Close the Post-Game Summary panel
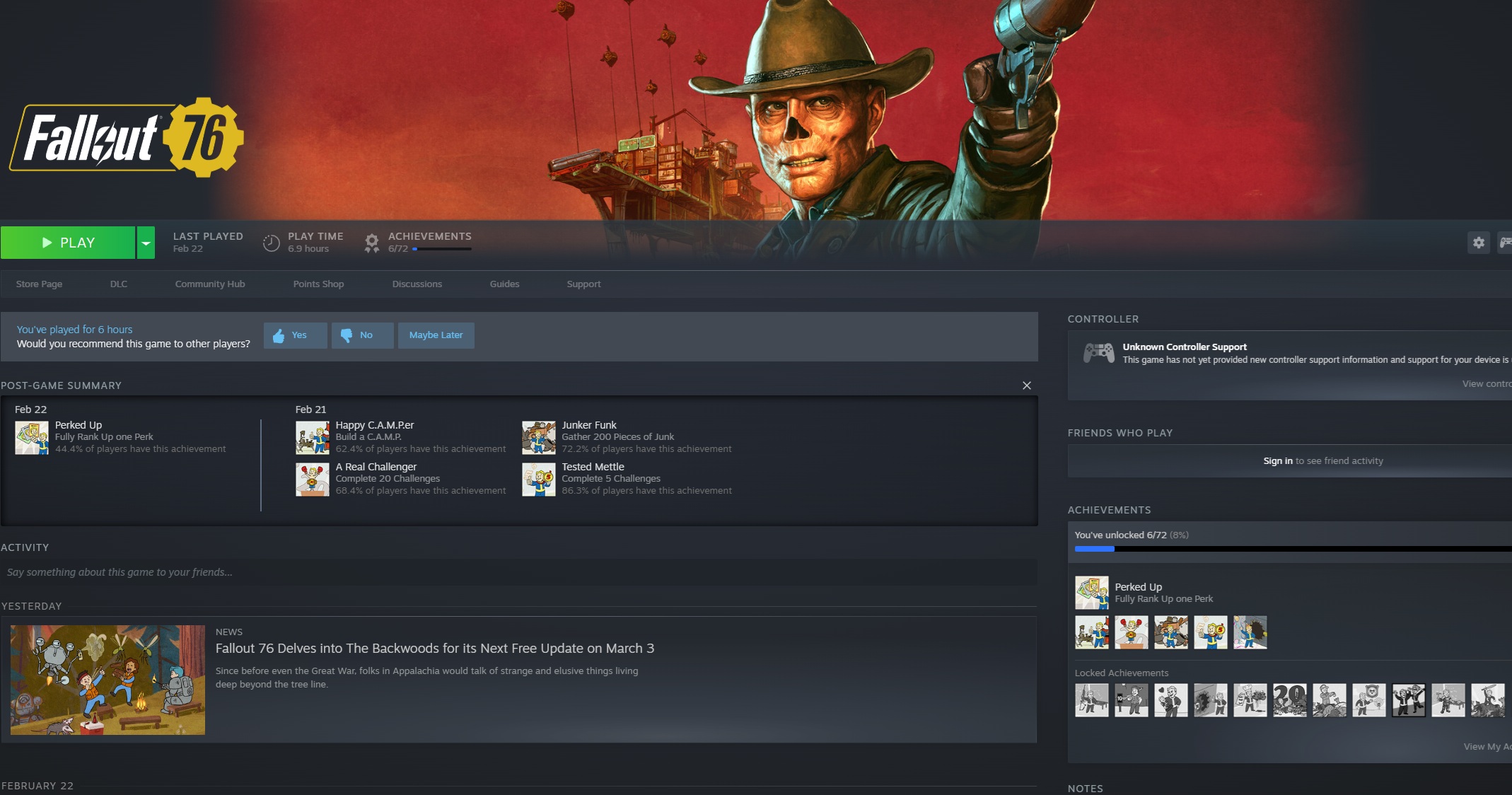The width and height of the screenshot is (1512, 795). [1026, 385]
